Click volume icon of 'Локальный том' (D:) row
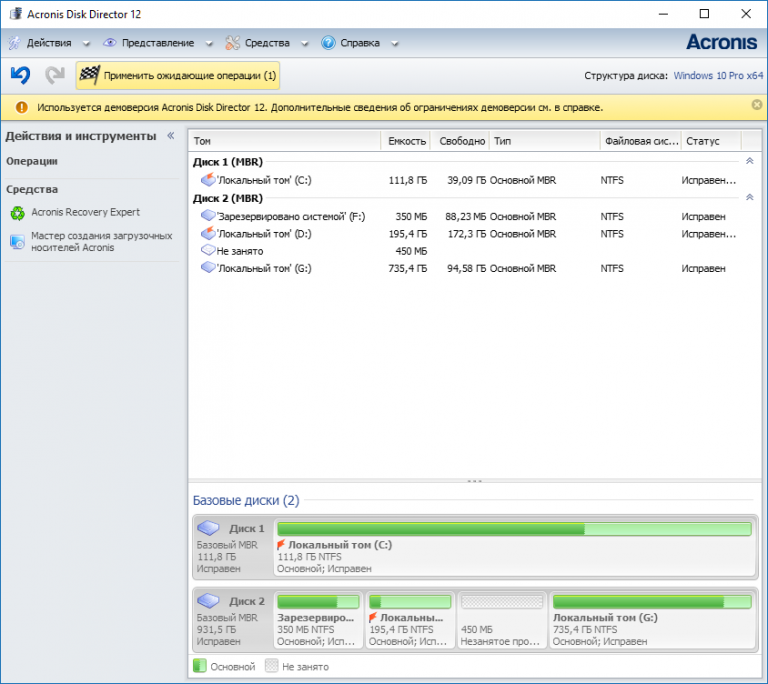 208,233
